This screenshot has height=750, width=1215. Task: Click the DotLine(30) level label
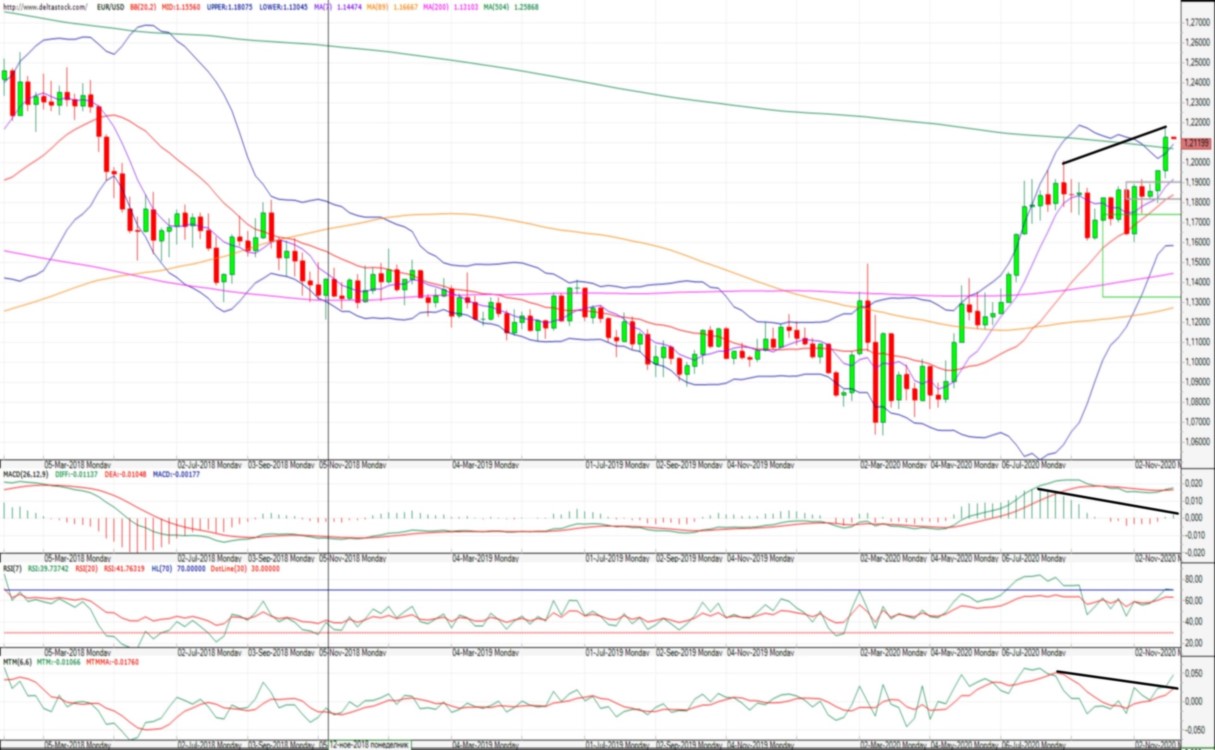tap(228, 568)
